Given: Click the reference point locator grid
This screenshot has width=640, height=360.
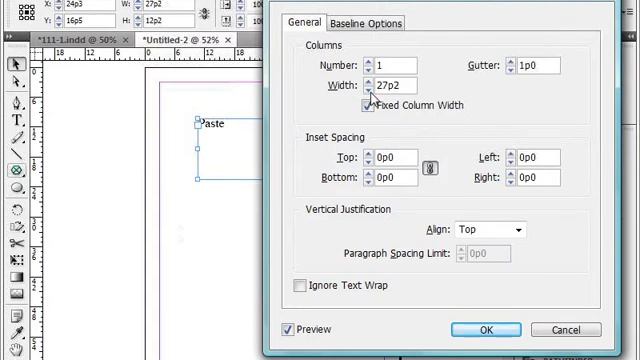Looking at the screenshot, I should 27,12.
